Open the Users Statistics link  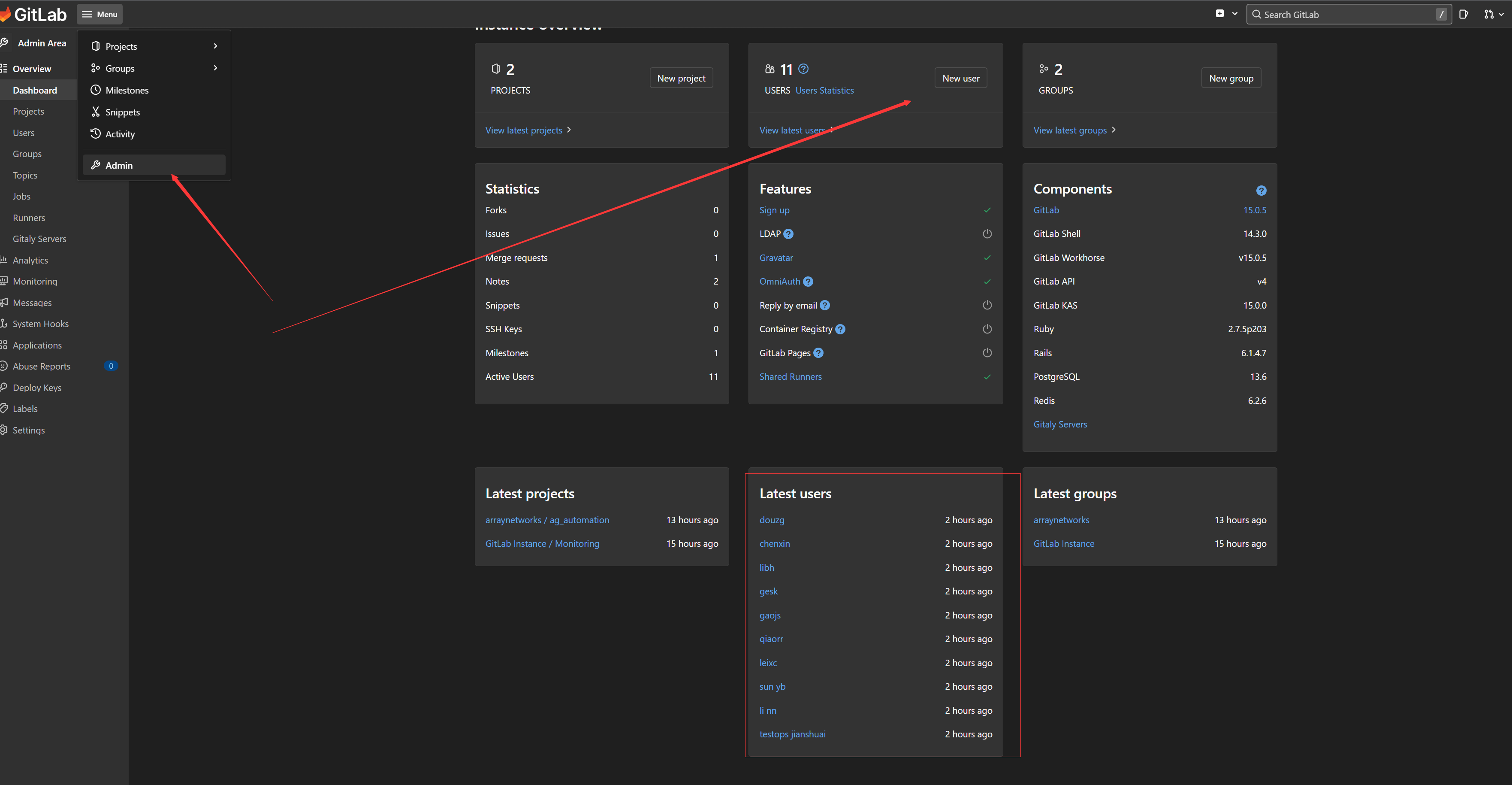[x=824, y=91]
